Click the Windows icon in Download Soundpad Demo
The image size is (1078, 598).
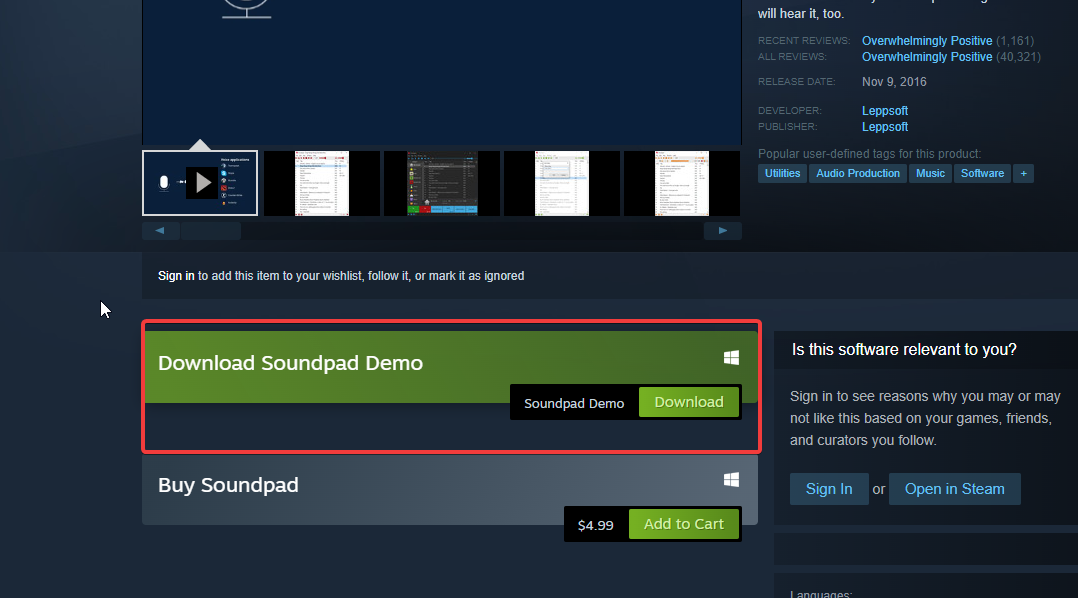(732, 357)
